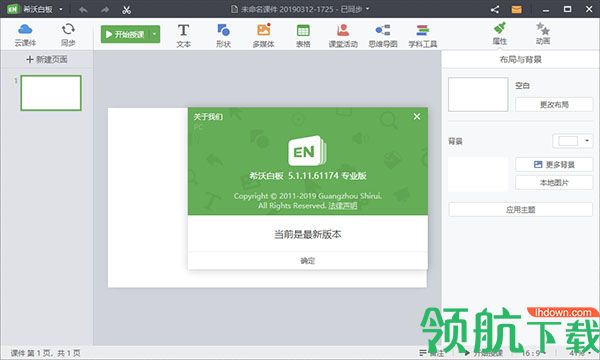Open the orange mail envelope icon

point(517,9)
